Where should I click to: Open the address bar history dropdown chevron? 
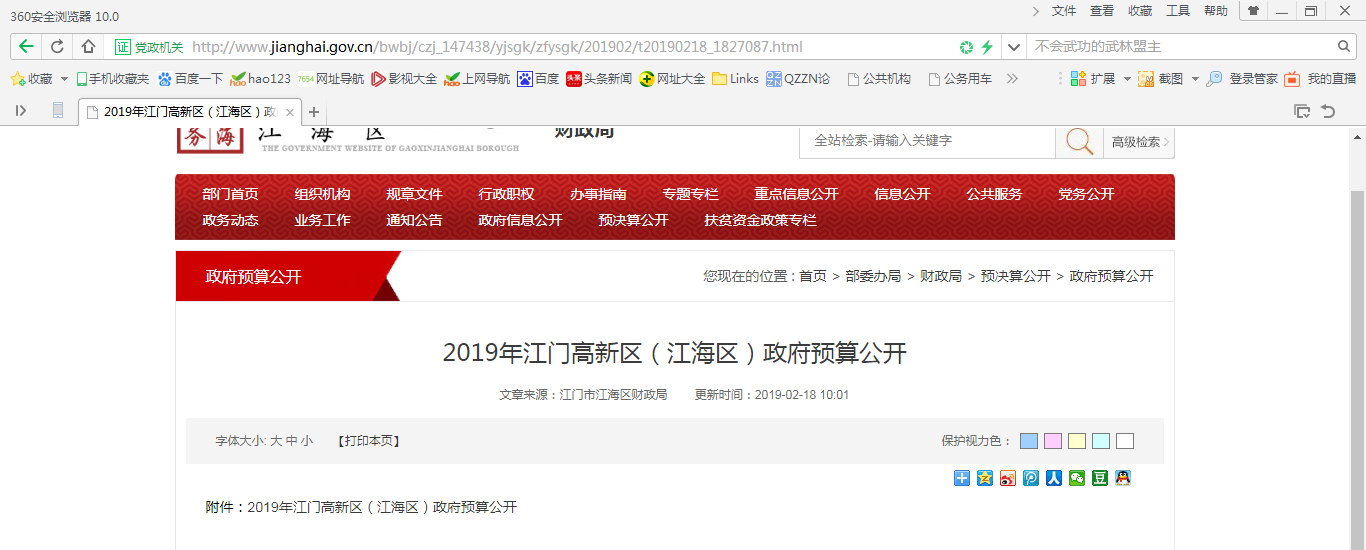pyautogui.click(x=1014, y=47)
